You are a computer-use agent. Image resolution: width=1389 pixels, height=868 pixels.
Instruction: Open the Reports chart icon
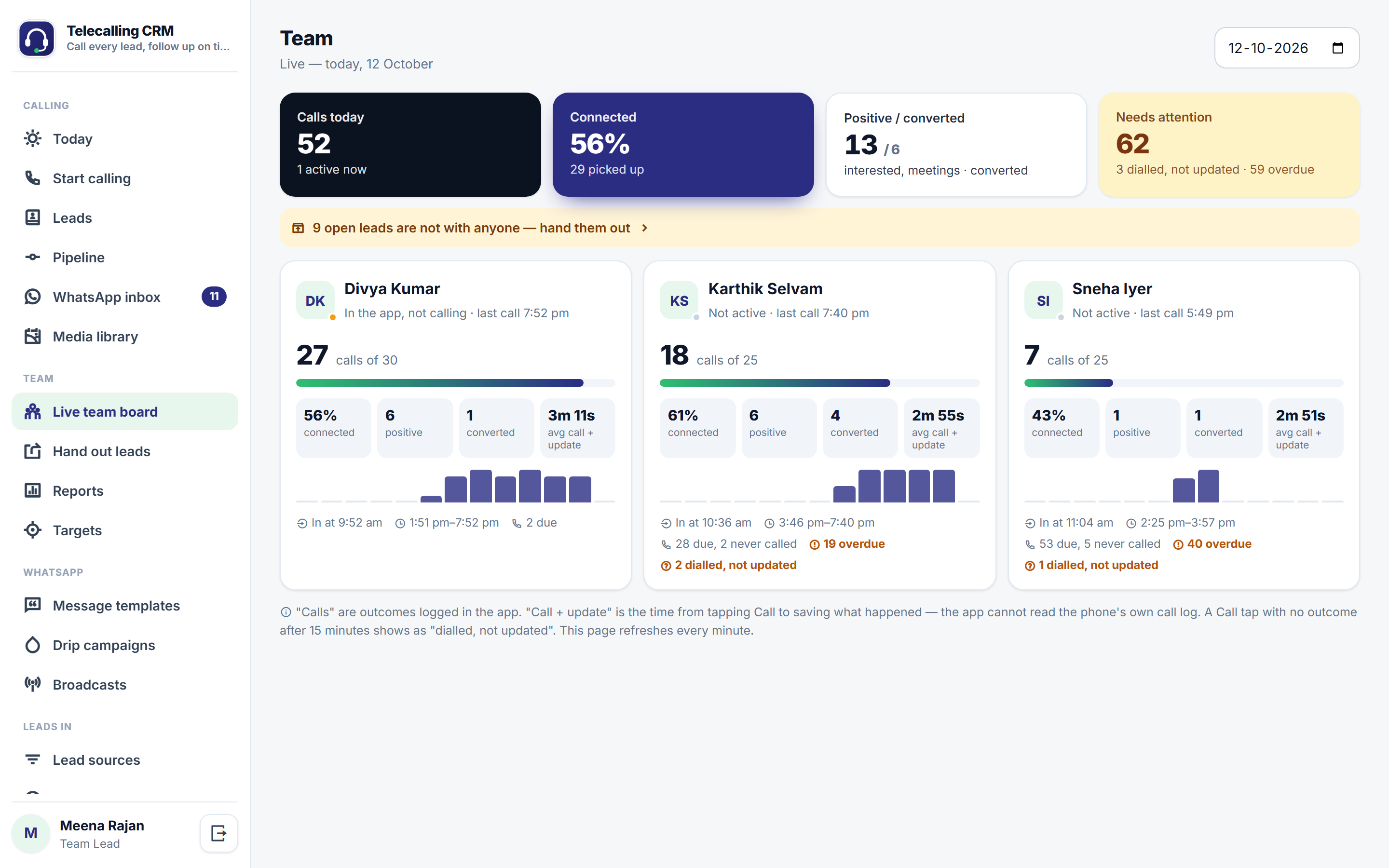click(33, 491)
